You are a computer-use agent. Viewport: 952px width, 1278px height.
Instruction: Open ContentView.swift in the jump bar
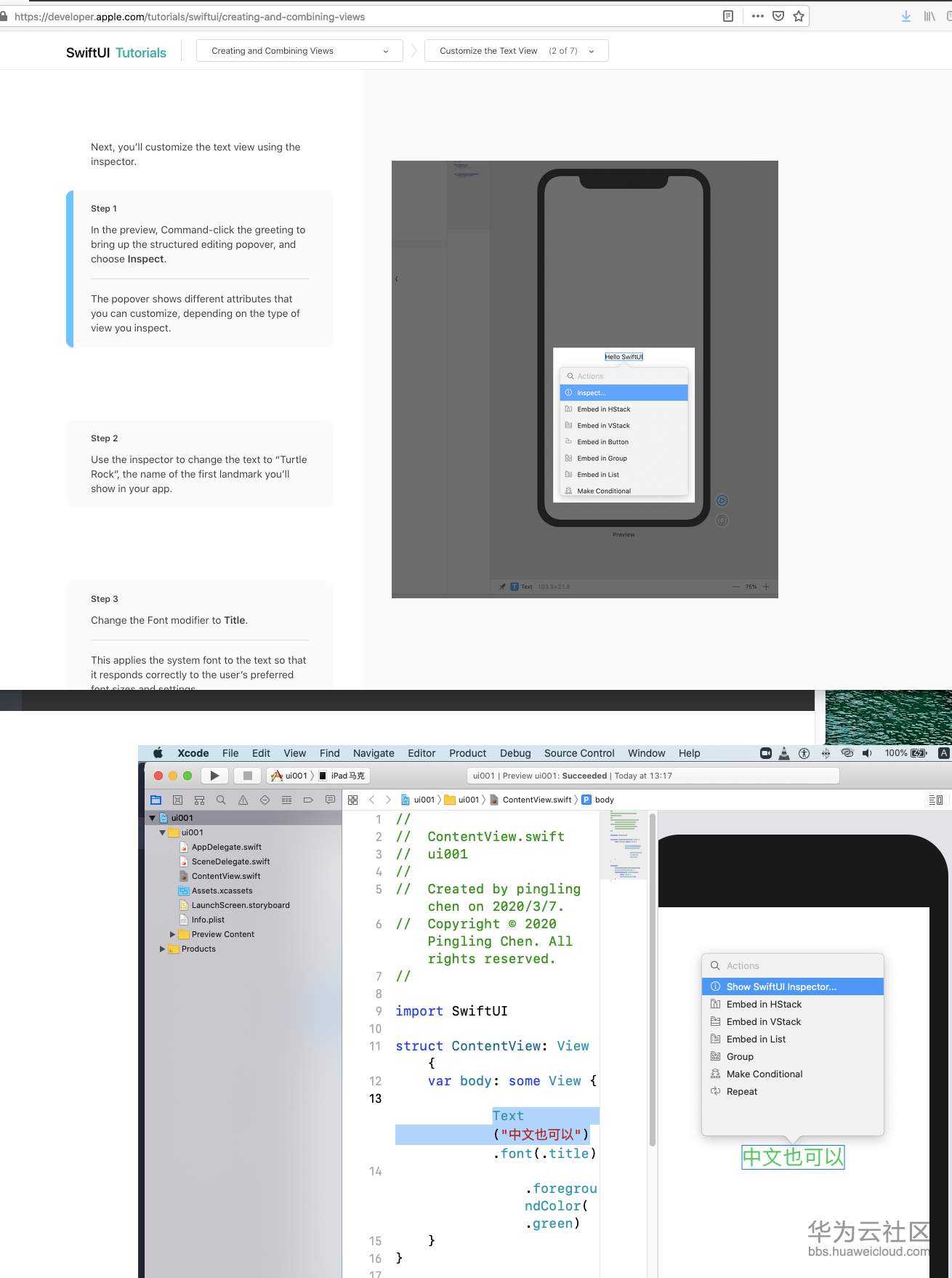531,800
